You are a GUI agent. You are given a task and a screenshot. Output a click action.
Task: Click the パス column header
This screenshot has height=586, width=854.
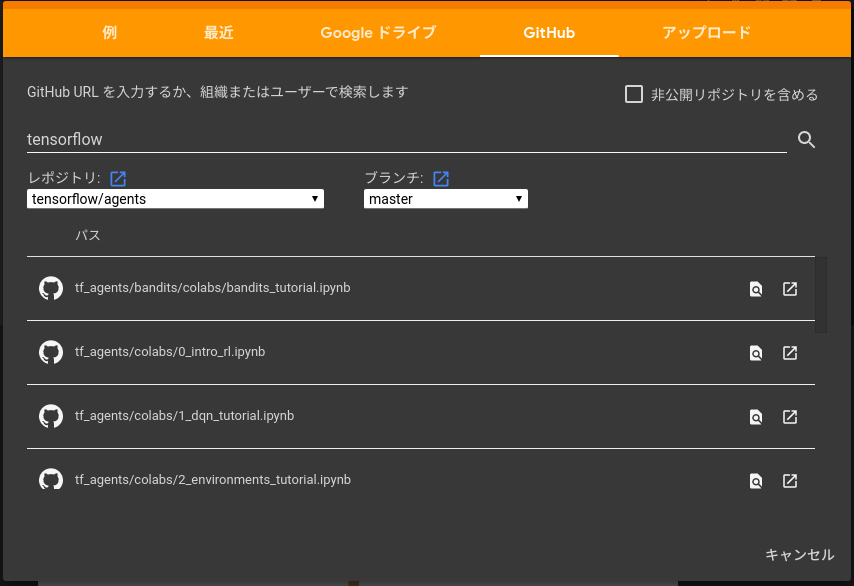click(88, 235)
